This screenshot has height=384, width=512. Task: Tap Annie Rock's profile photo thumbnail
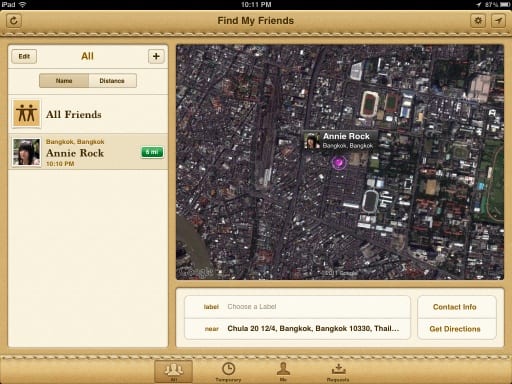27,152
